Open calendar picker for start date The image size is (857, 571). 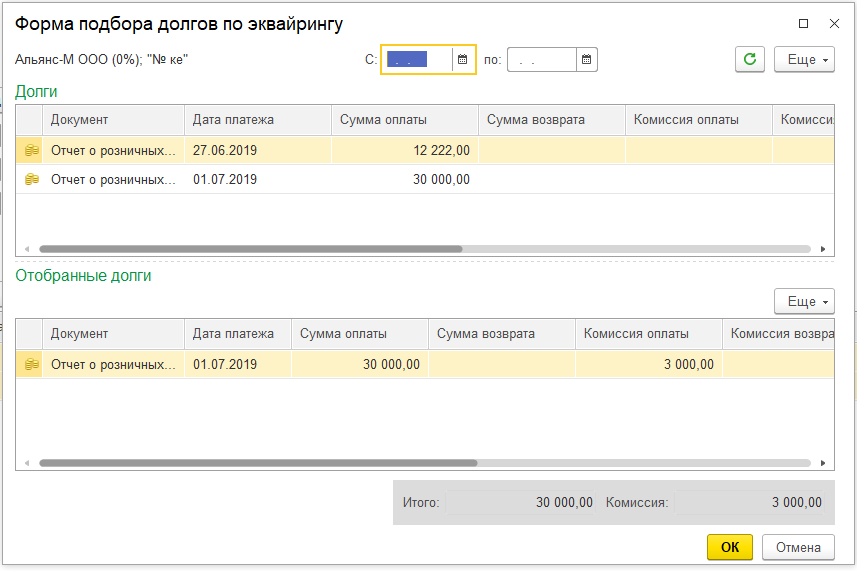462,60
